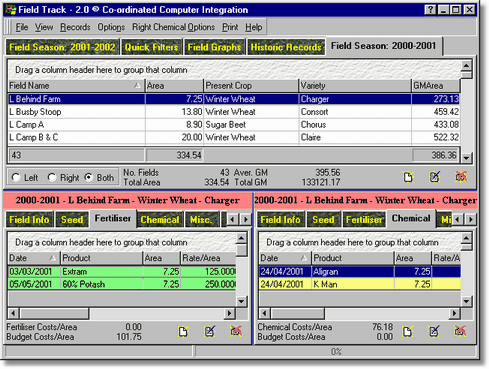The image size is (489, 369).
Task: Open the View menu
Action: click(x=44, y=27)
